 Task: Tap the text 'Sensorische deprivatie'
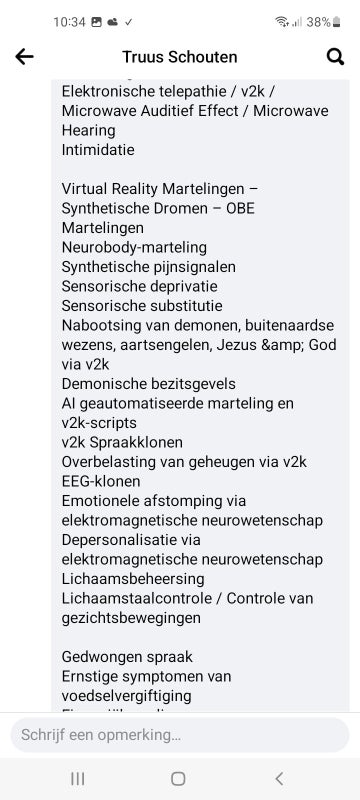139,286
